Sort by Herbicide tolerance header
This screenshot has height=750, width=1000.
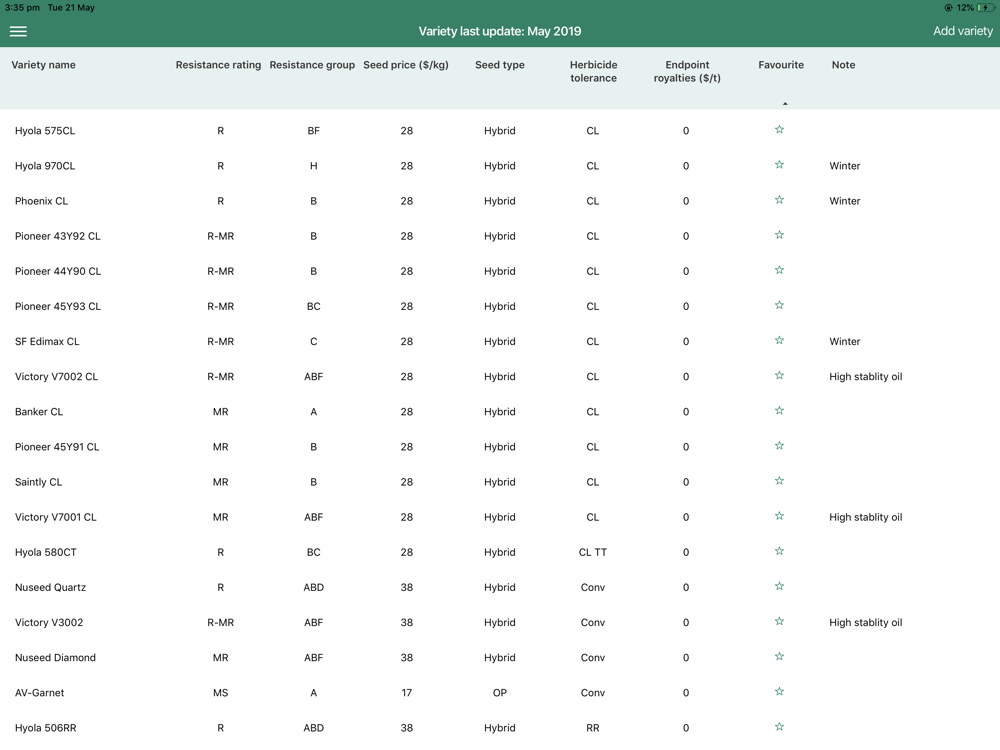tap(593, 71)
